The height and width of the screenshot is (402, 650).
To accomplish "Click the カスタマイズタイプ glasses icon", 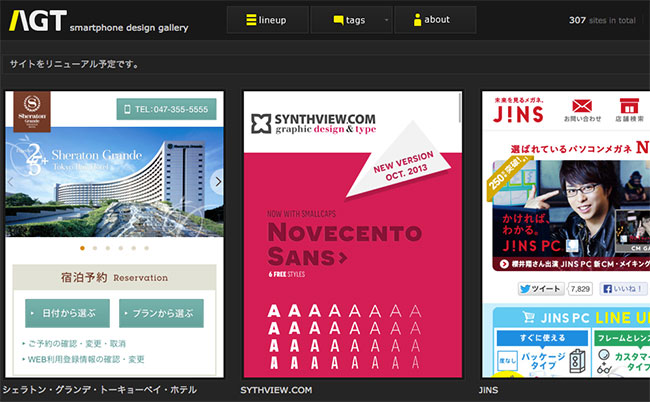I will click(604, 361).
